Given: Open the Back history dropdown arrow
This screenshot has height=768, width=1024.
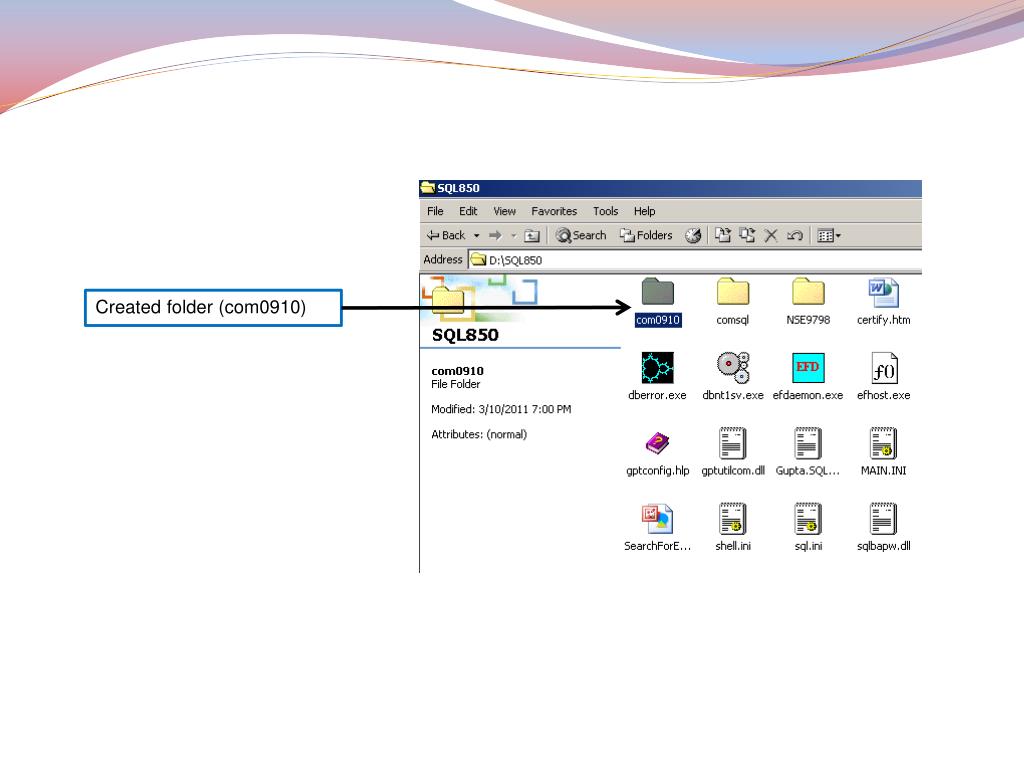Looking at the screenshot, I should pos(477,236).
